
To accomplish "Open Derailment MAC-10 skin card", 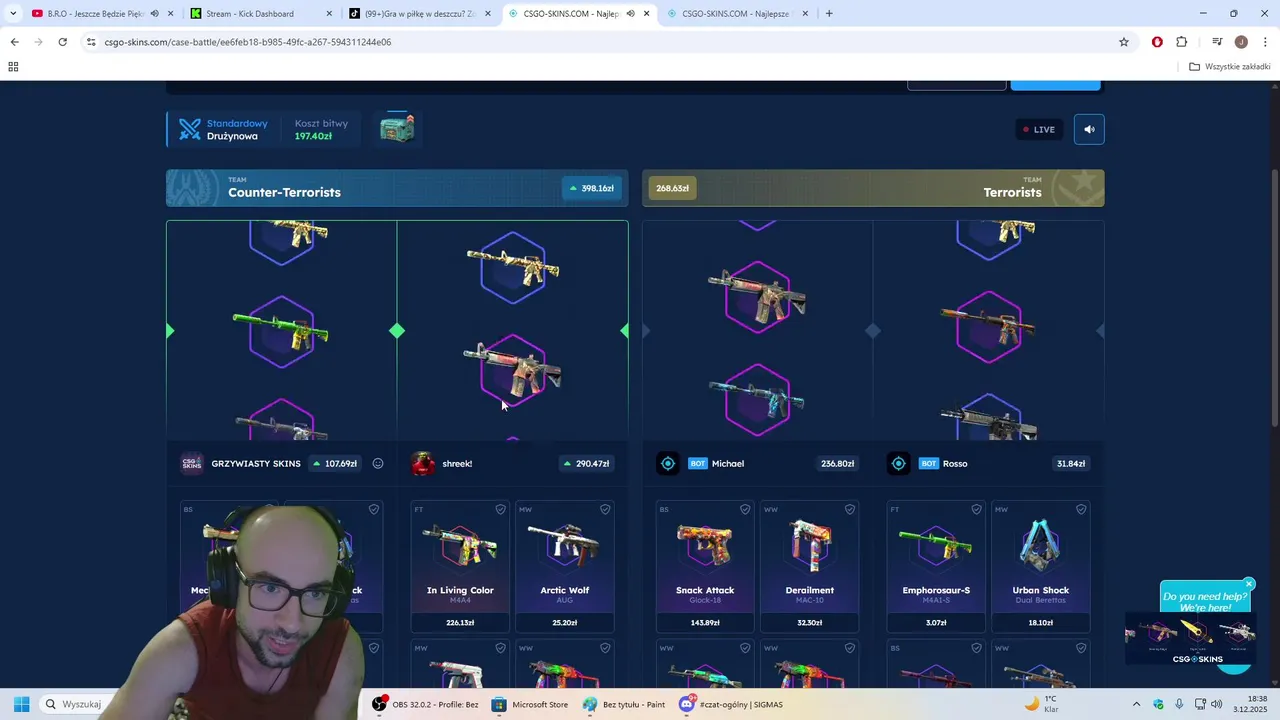I will click(809, 567).
